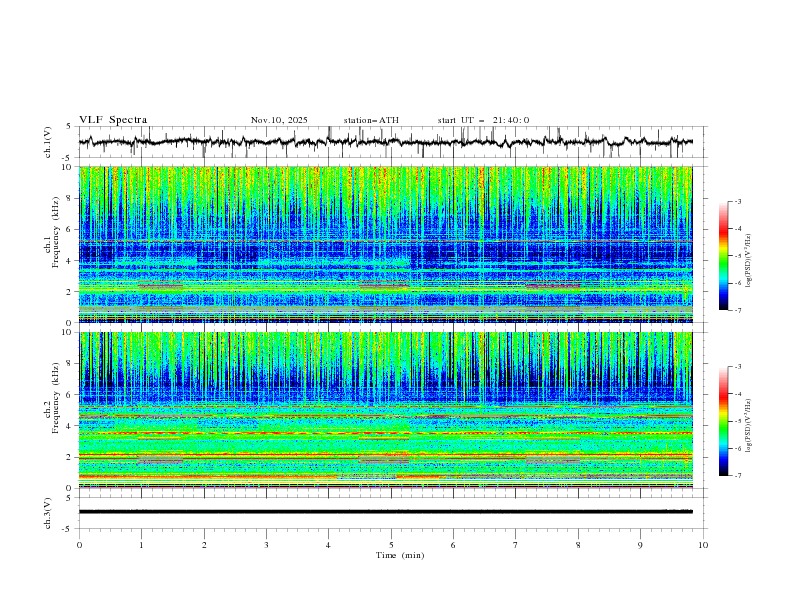792x612 pixels.
Task: Click the ch.1 voltage waveform trace
Action: [385, 142]
